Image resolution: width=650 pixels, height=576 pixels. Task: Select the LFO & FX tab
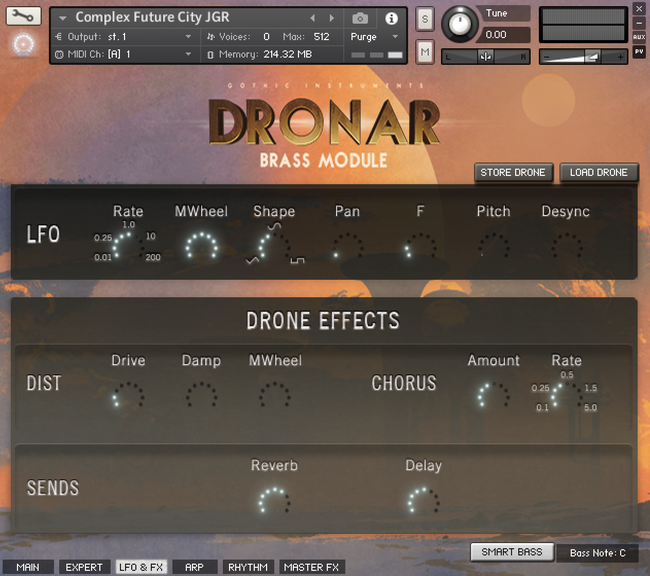click(x=141, y=567)
